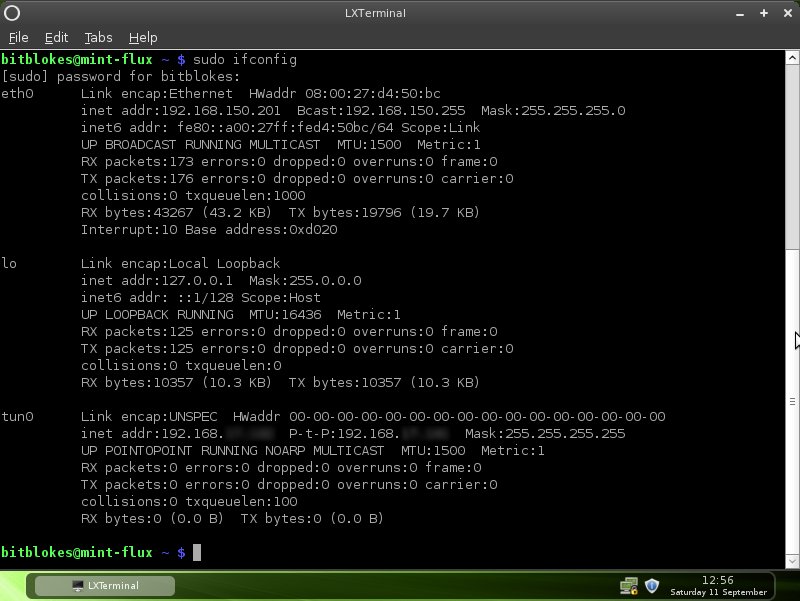800x601 pixels.
Task: Open the Edit menu
Action: (56, 38)
